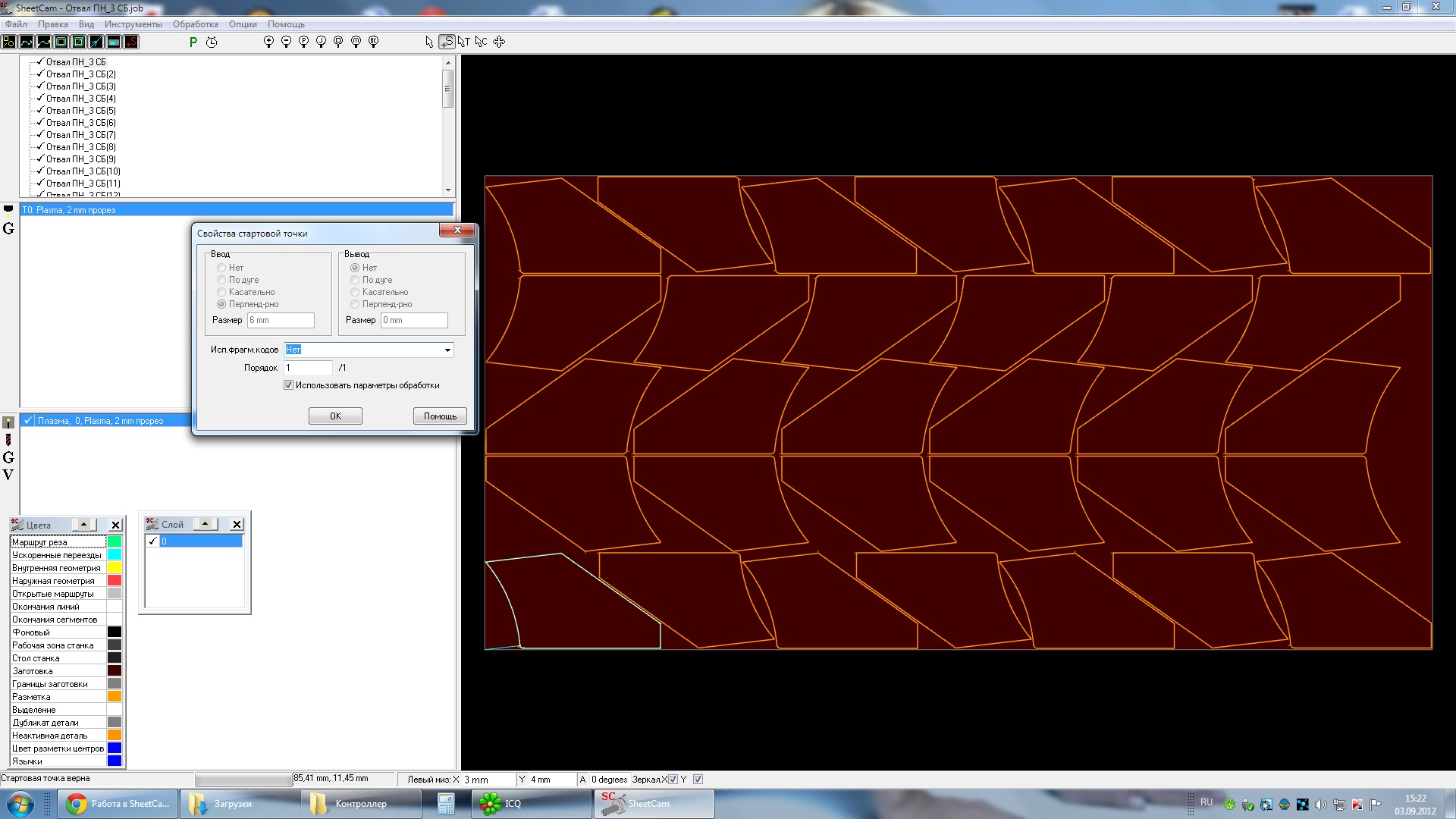
Task: Click the Помощь button in the dialog
Action: point(440,416)
